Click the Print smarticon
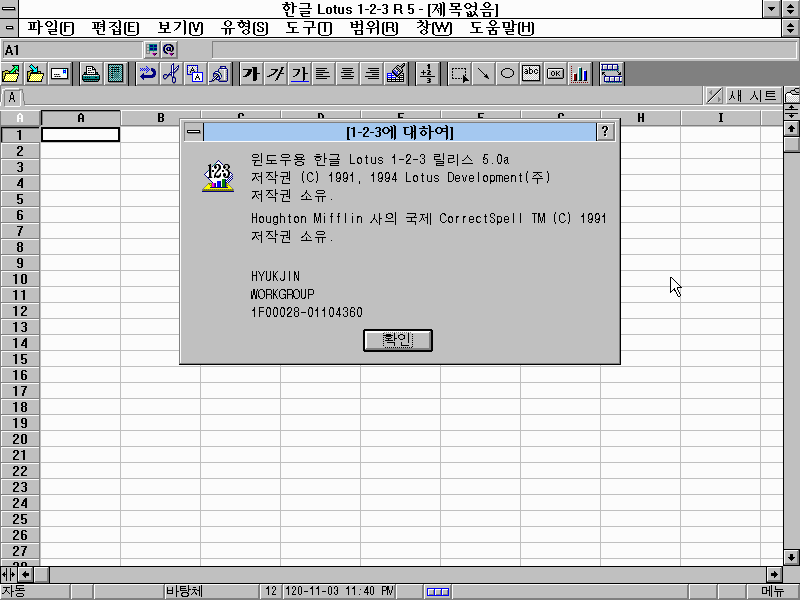The height and width of the screenshot is (600, 800). click(91, 74)
